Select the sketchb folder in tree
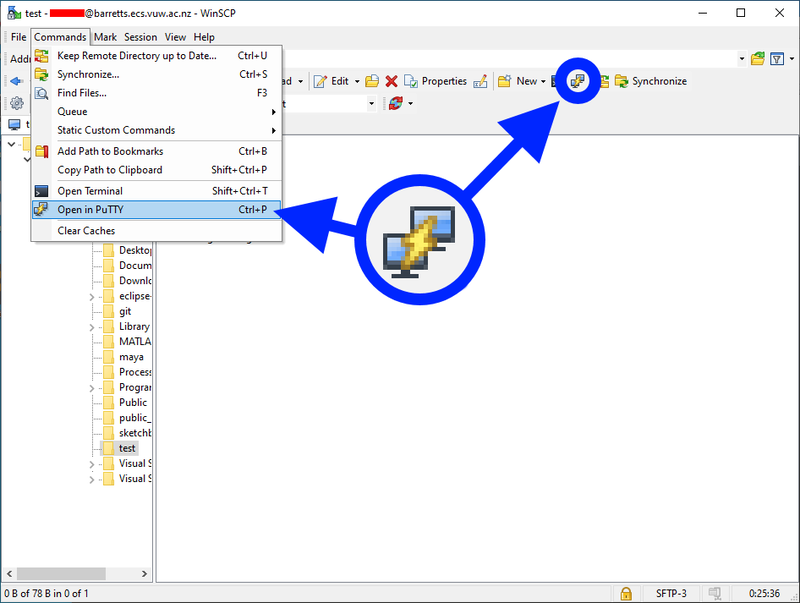 point(128,433)
